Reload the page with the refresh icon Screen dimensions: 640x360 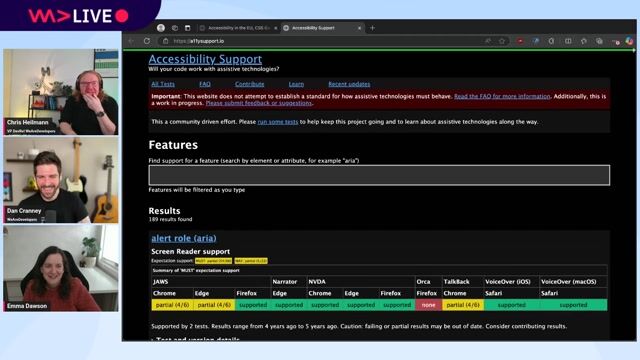tap(147, 41)
